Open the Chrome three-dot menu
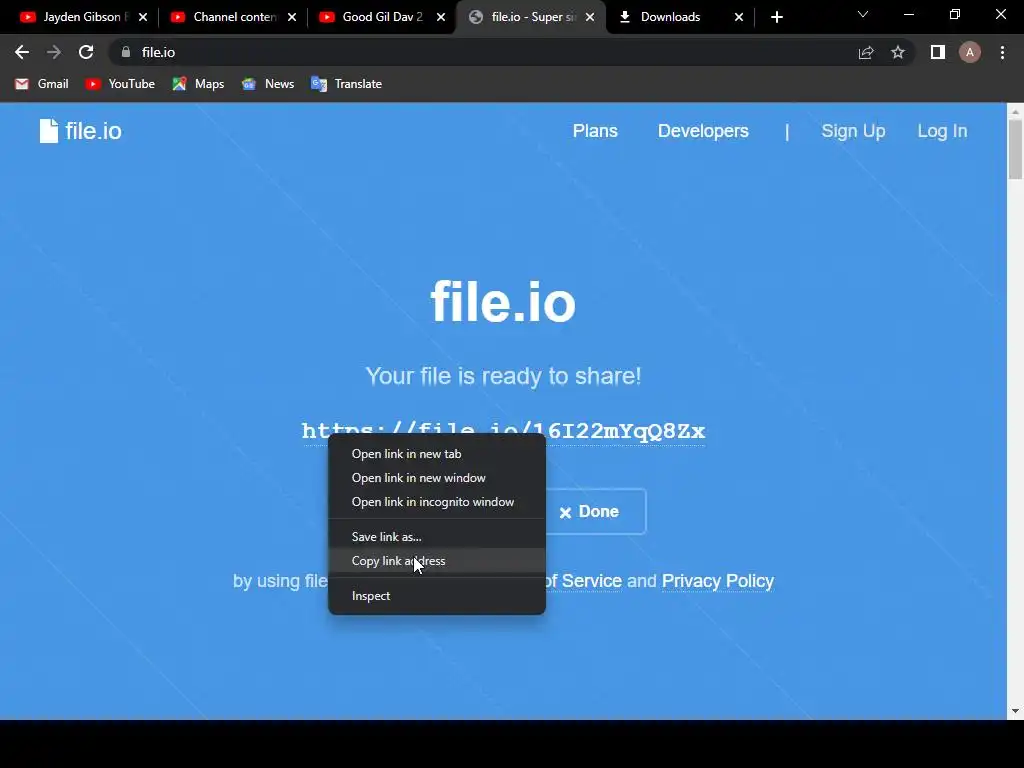Screen dimensions: 1024x768 pos(1002,52)
